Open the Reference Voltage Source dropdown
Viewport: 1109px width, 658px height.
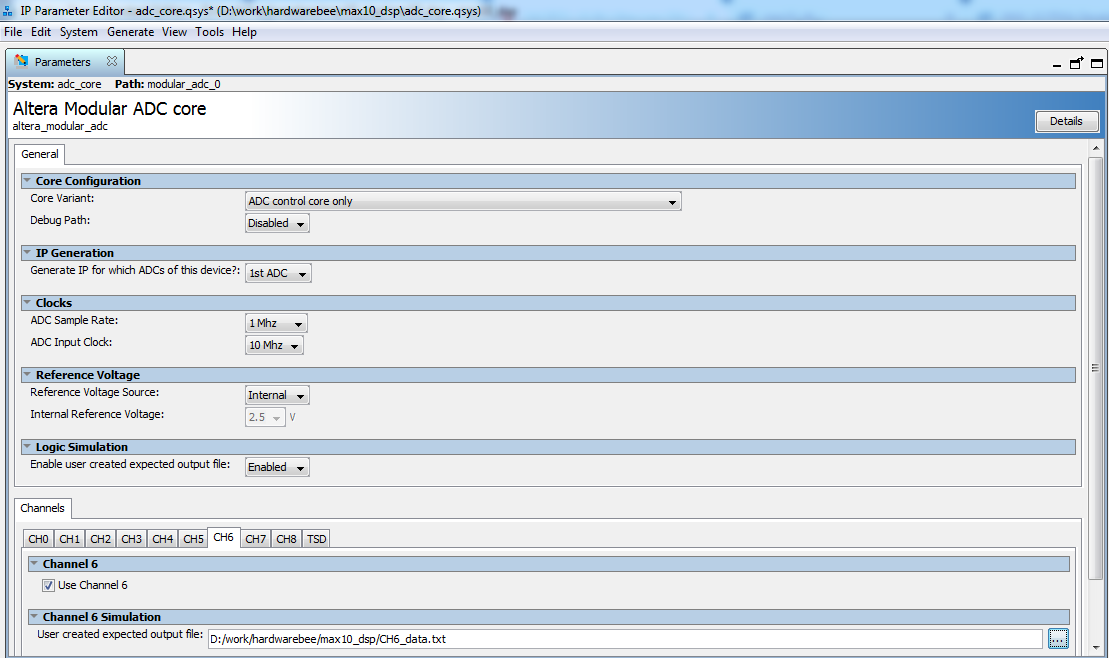[277, 396]
